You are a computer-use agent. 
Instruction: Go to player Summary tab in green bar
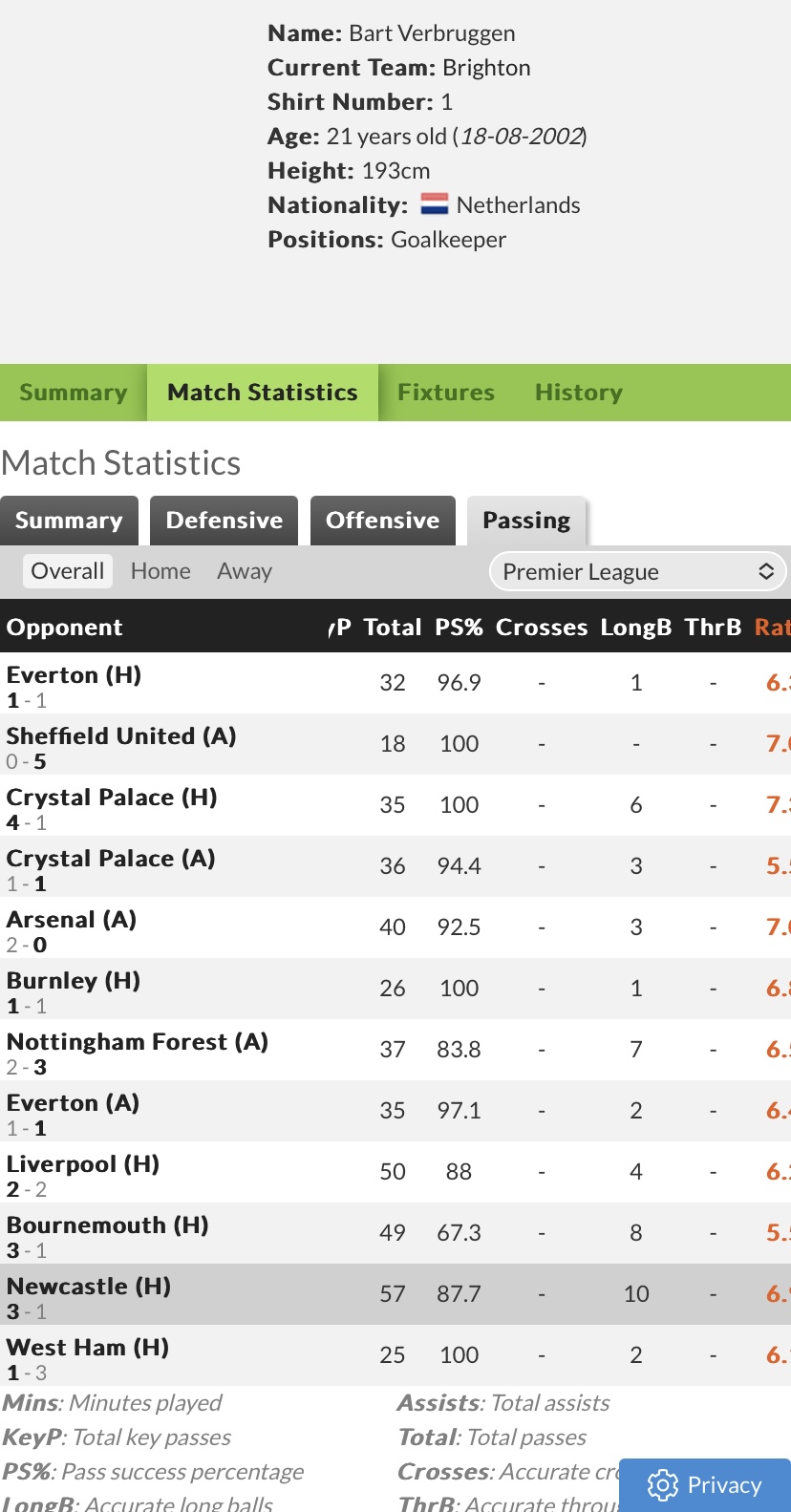[74, 393]
